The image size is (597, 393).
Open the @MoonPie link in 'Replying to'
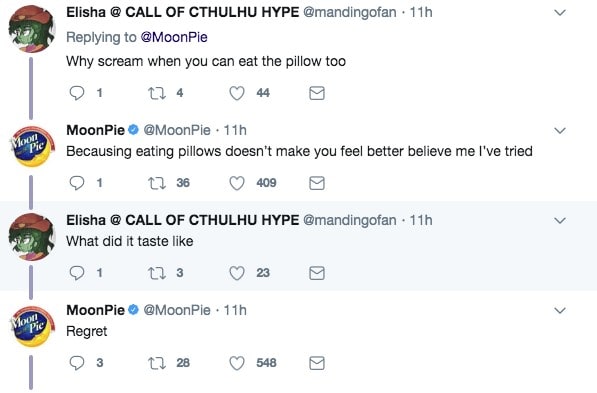tap(174, 37)
